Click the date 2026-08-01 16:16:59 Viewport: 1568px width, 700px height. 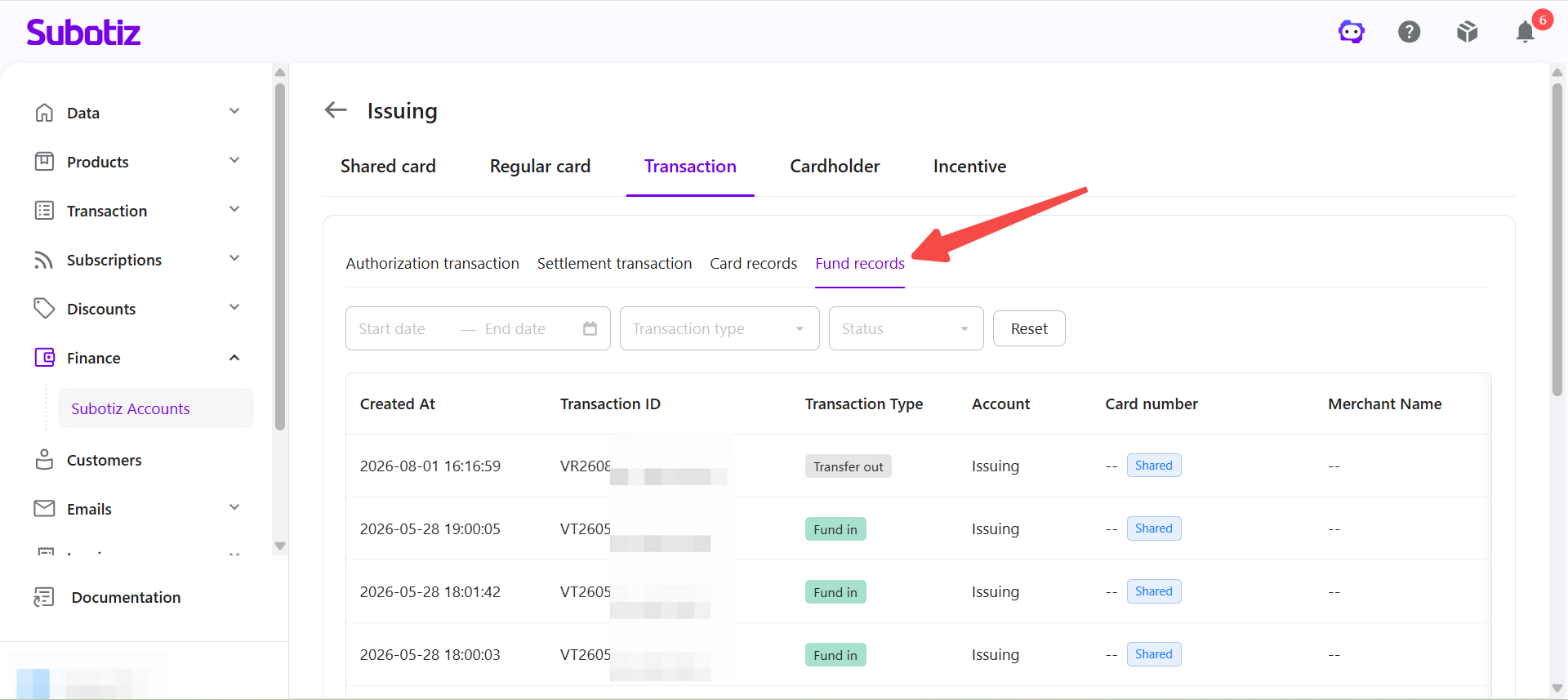[430, 466]
